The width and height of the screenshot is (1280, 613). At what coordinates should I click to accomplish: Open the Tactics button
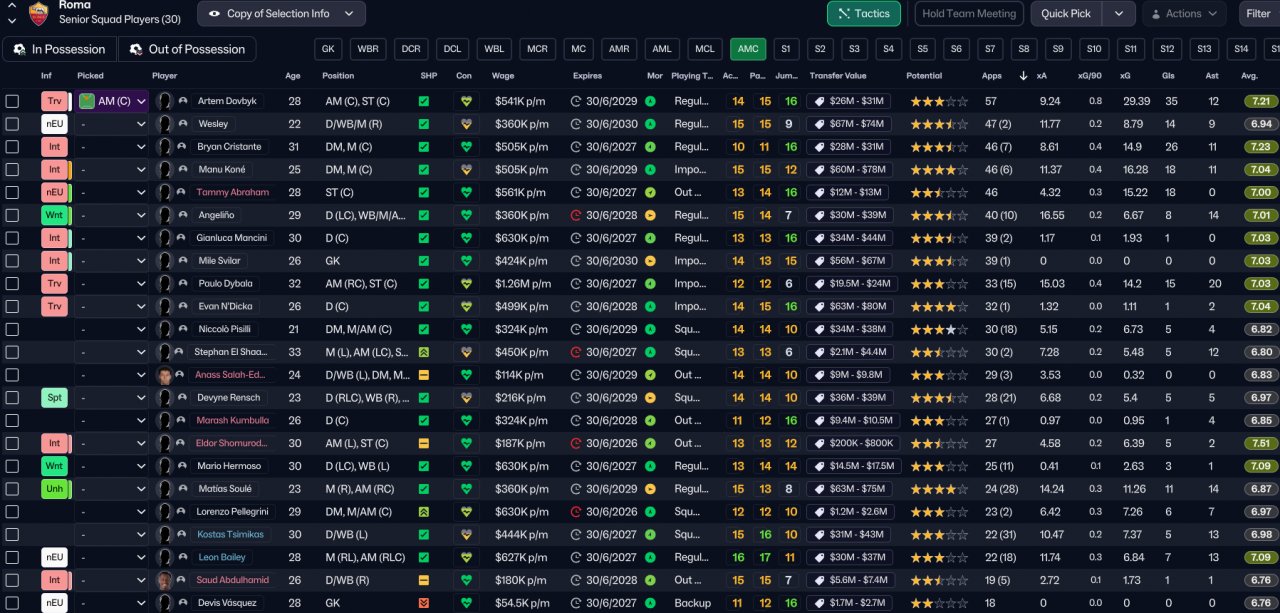tap(864, 14)
